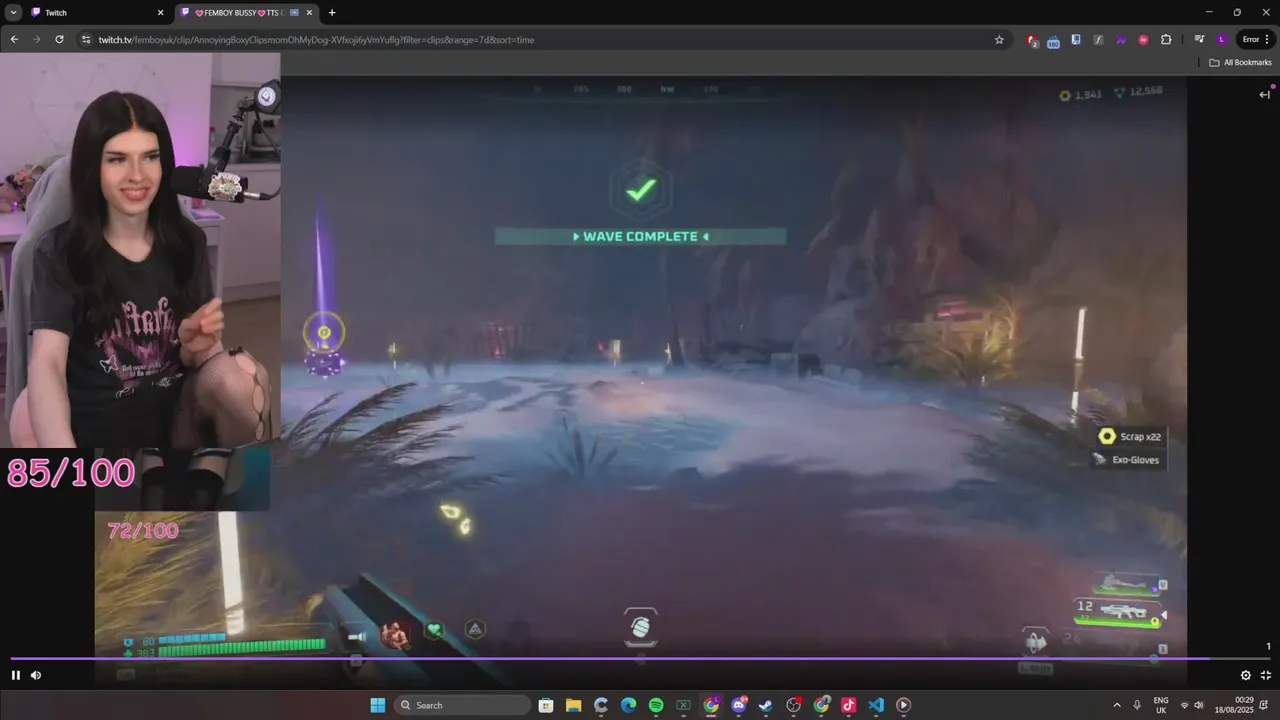Open the Windows Start menu
The image size is (1280, 720).
point(378,705)
